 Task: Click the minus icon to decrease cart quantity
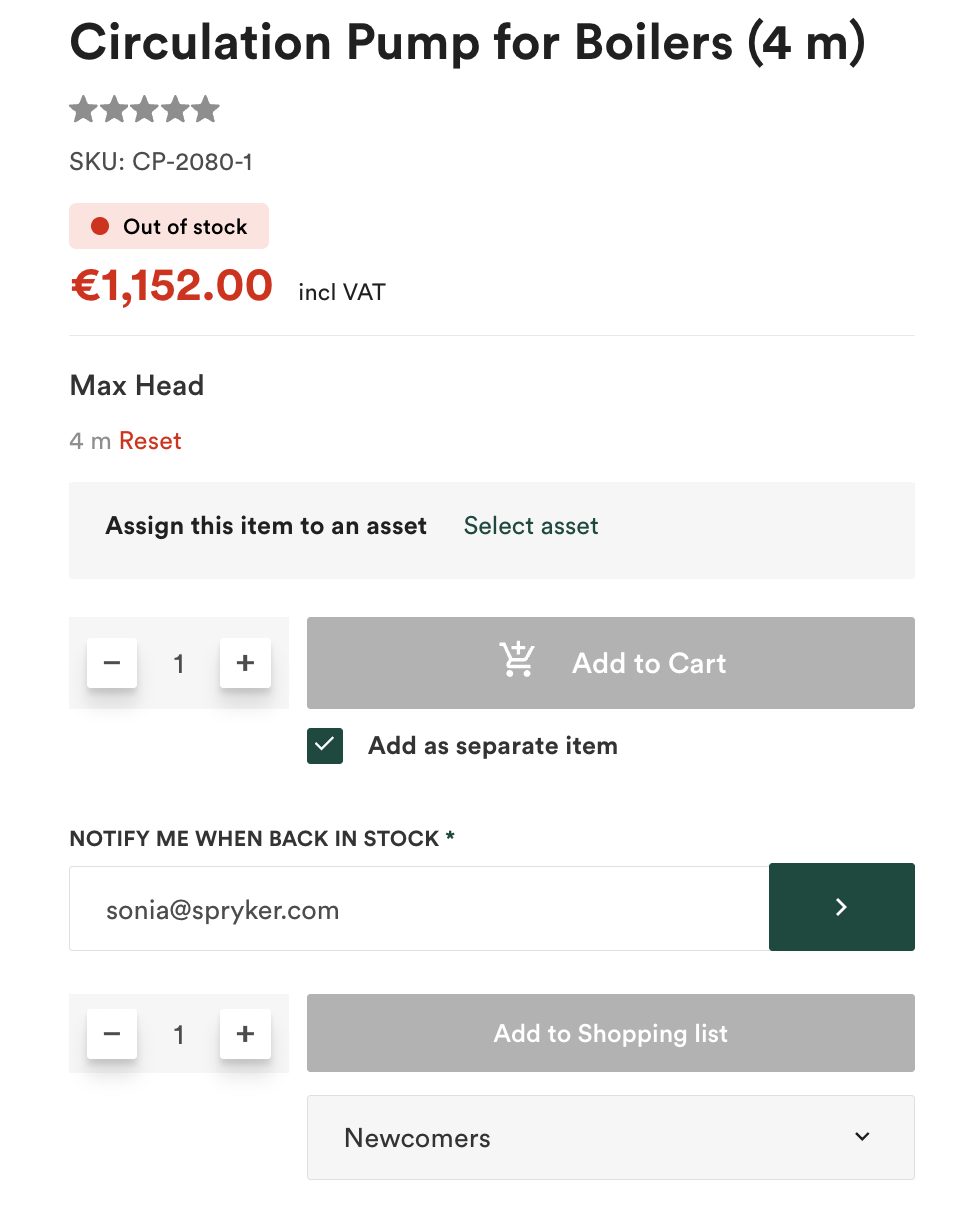tap(112, 662)
